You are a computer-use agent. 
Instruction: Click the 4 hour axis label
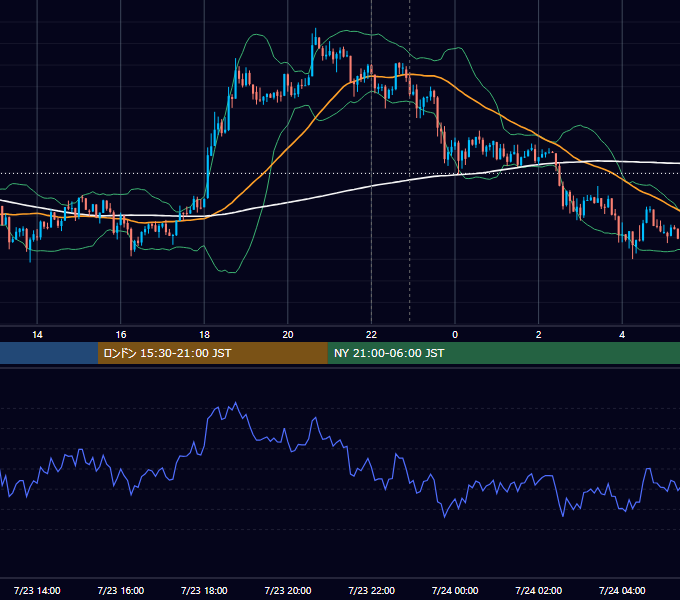tap(622, 335)
